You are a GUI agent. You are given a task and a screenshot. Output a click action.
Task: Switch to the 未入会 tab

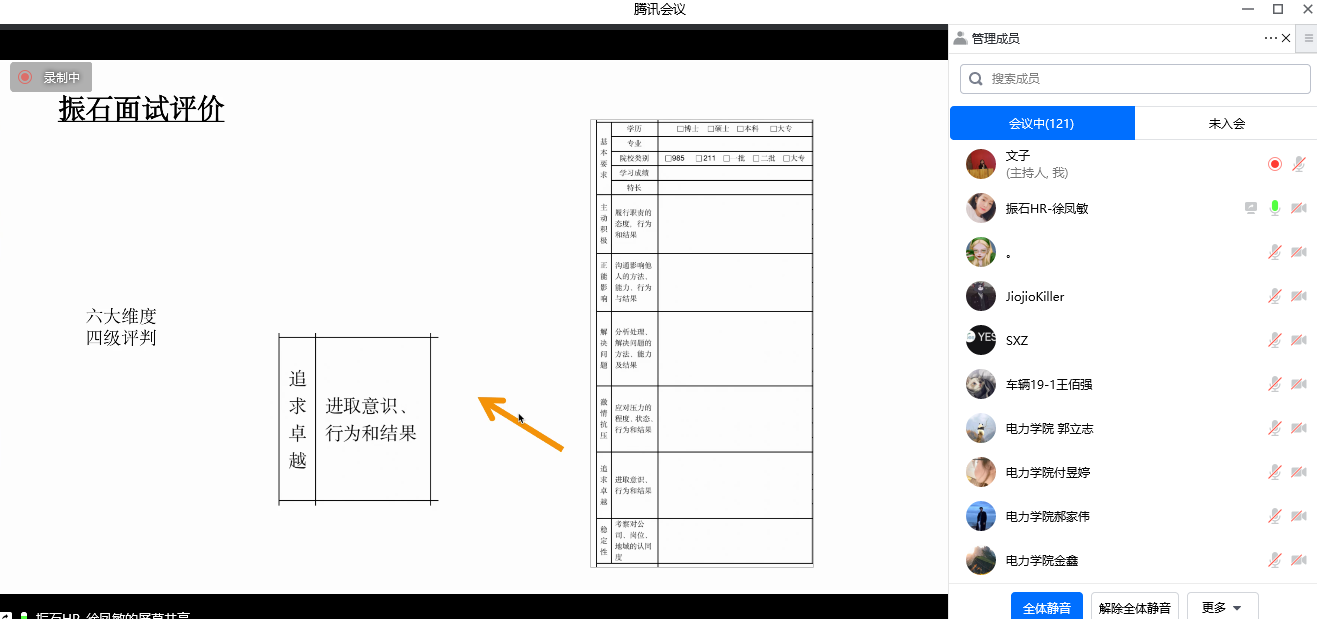(x=1226, y=123)
